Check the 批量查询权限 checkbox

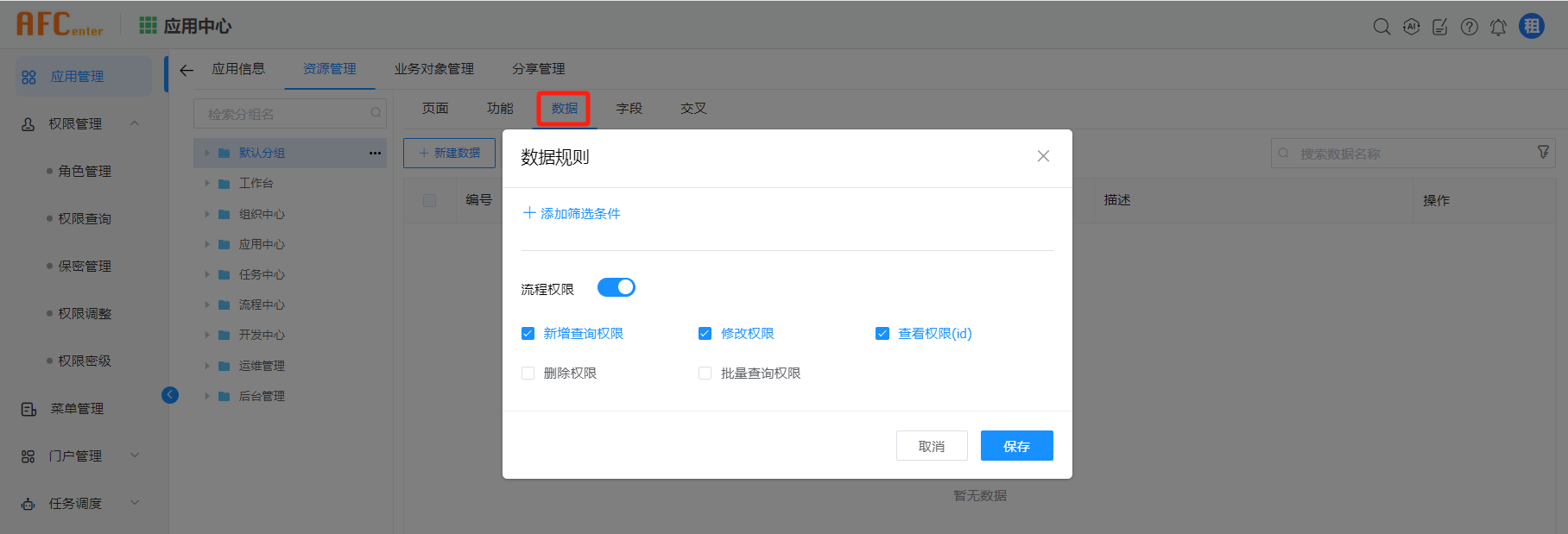click(x=705, y=374)
